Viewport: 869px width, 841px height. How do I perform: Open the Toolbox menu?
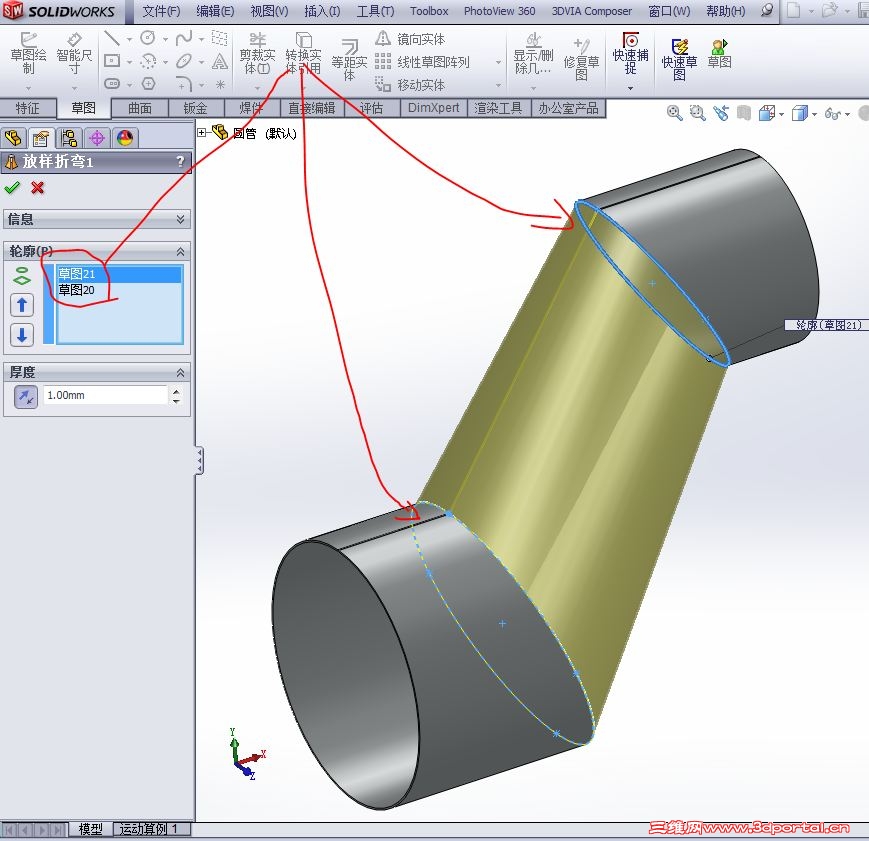(x=429, y=11)
